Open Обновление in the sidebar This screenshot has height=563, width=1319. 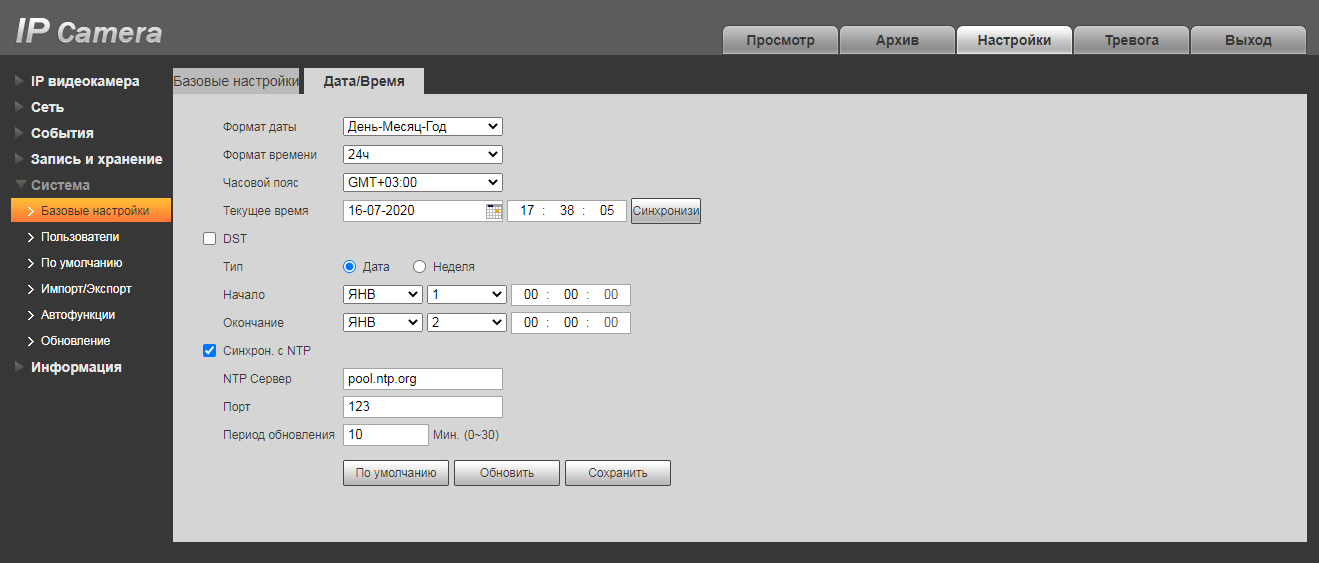tap(76, 341)
